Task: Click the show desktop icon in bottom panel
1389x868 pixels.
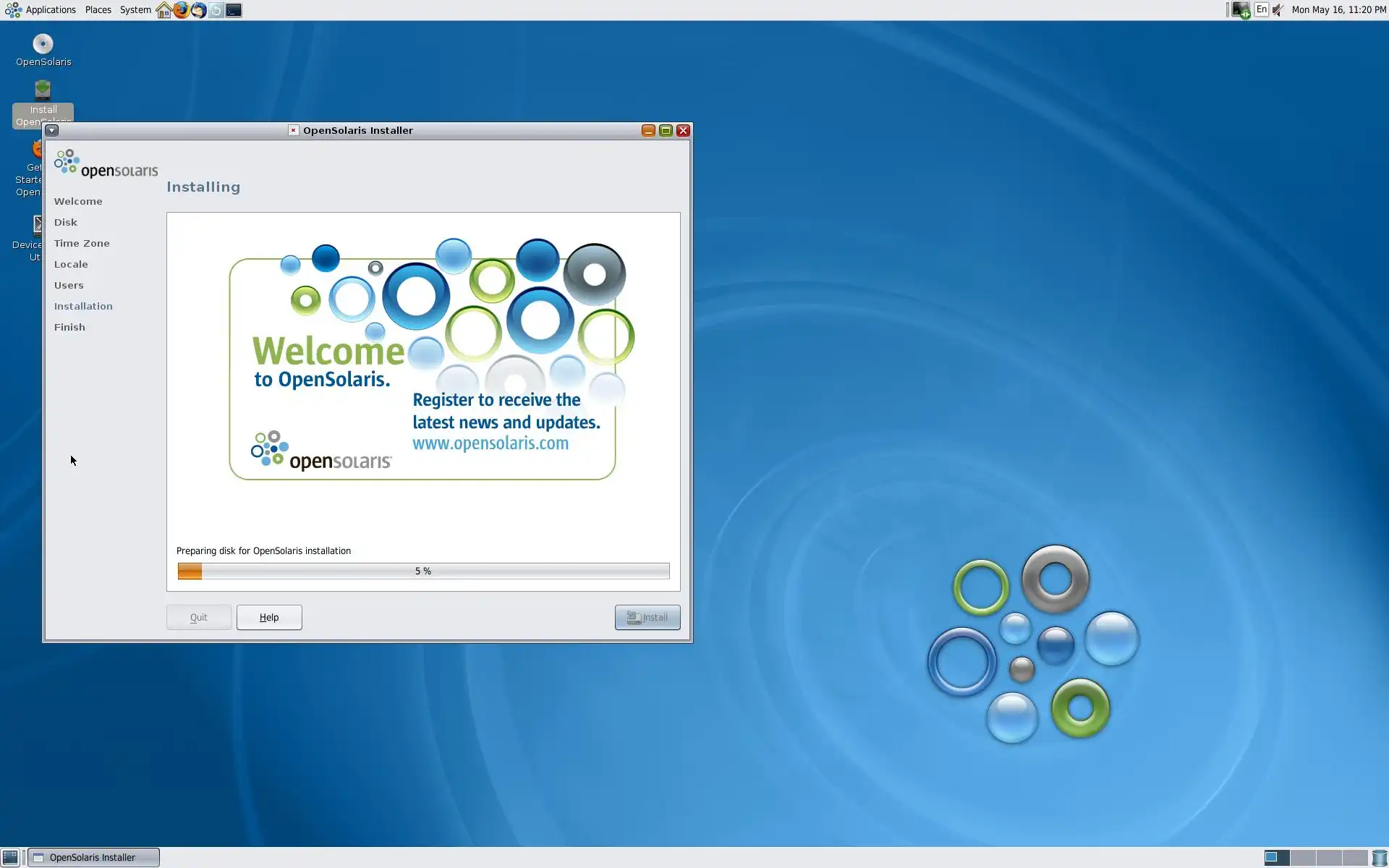Action: pyautogui.click(x=10, y=857)
